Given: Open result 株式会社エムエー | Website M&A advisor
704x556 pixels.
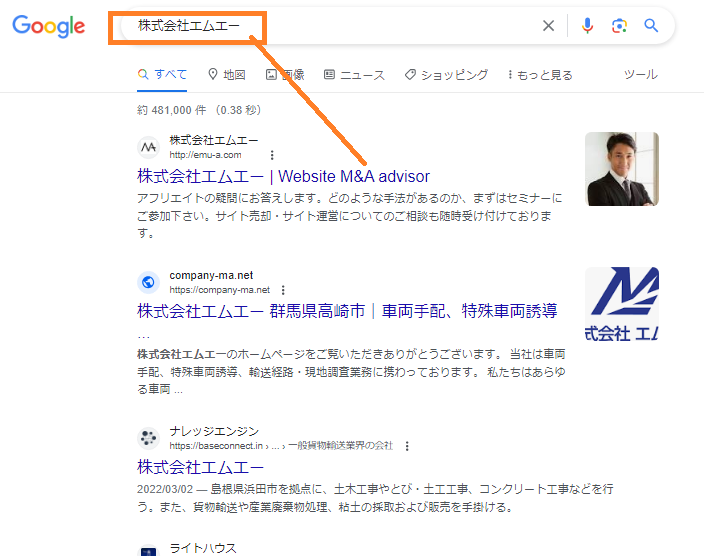Looking at the screenshot, I should 283,177.
